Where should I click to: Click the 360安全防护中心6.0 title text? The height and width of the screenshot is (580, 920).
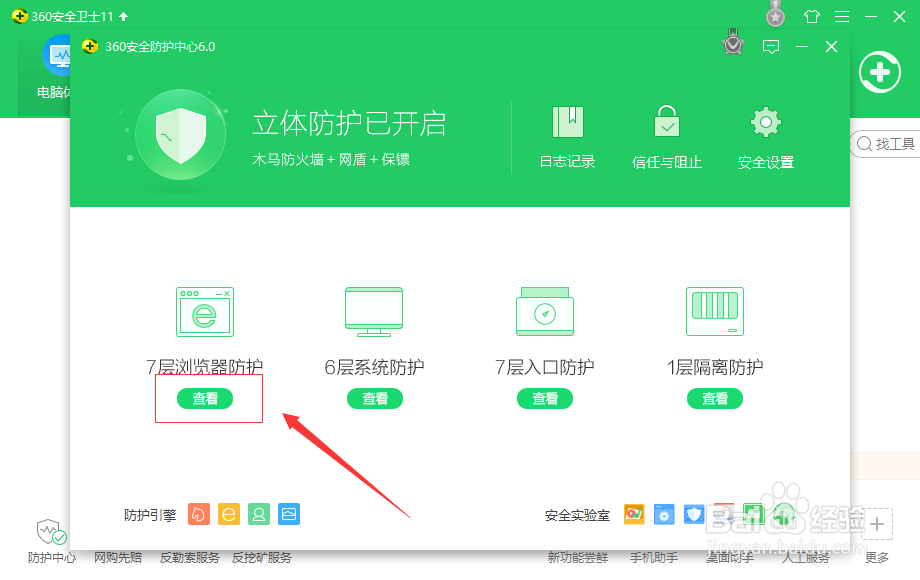pyautogui.click(x=160, y=46)
